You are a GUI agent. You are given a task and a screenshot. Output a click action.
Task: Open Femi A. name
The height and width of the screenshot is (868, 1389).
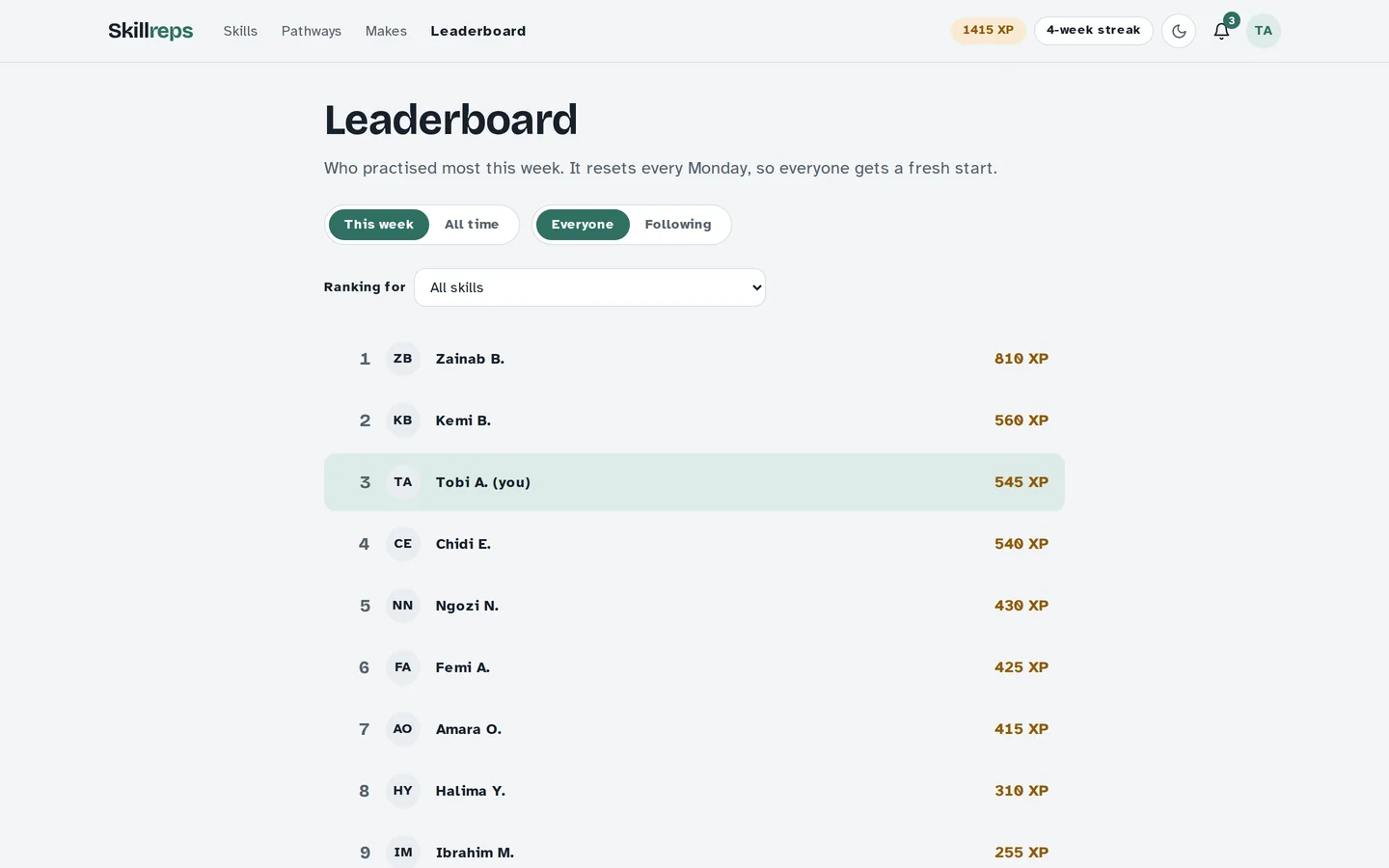tap(463, 667)
